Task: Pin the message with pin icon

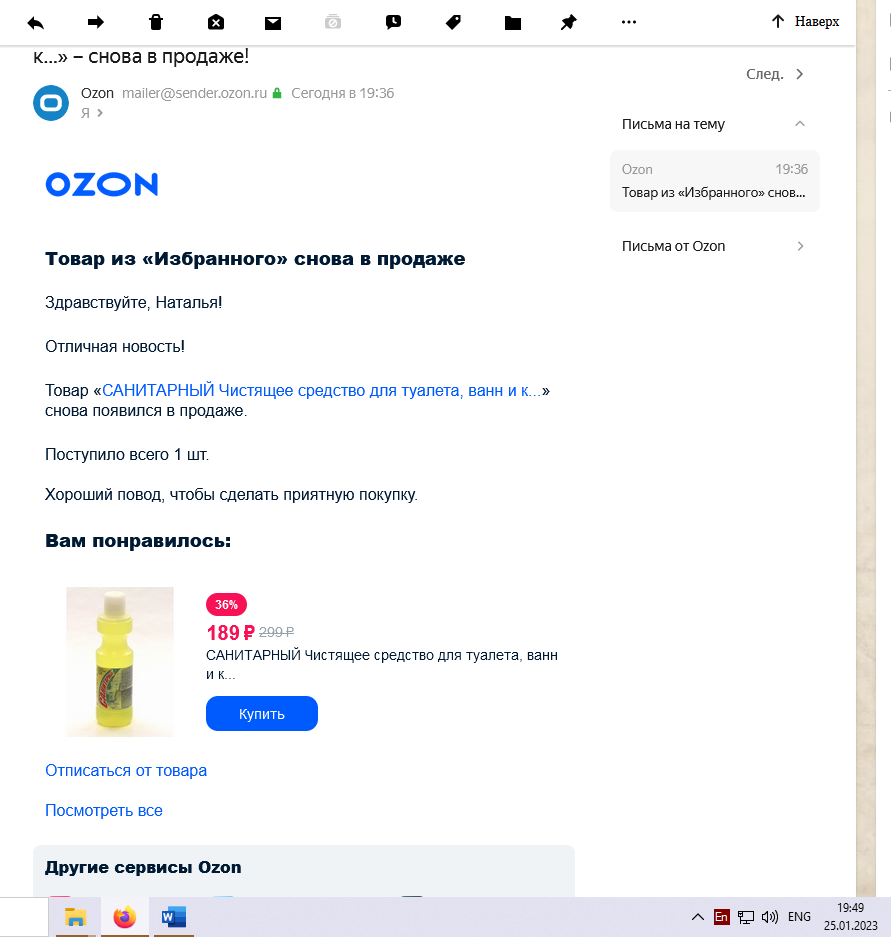Action: [568, 23]
